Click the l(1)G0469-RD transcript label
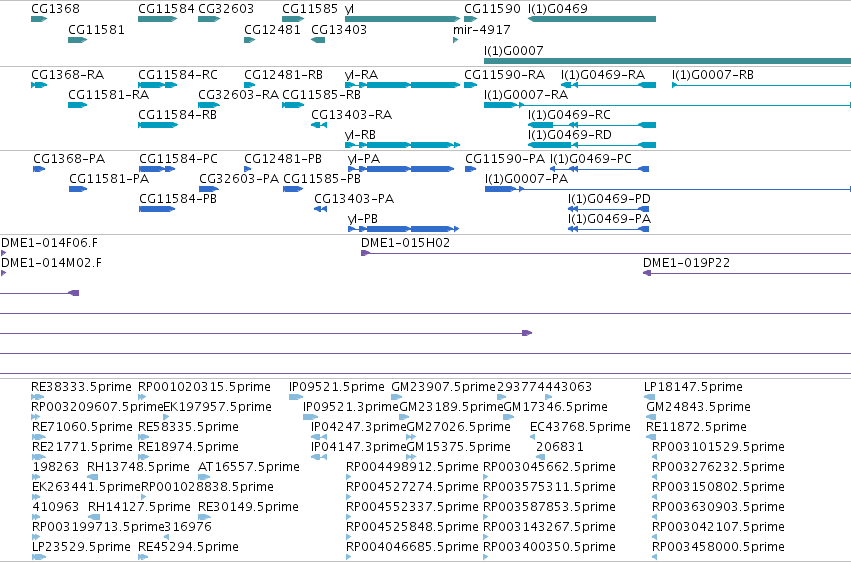This screenshot has width=851, height=562. [x=570, y=135]
